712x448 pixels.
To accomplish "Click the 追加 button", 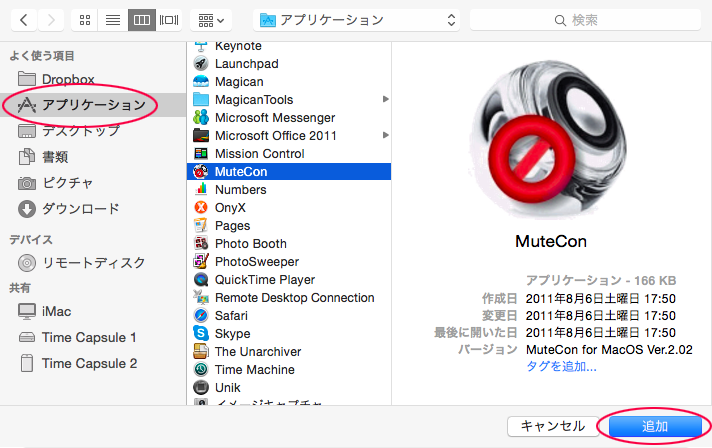I will tap(655, 426).
